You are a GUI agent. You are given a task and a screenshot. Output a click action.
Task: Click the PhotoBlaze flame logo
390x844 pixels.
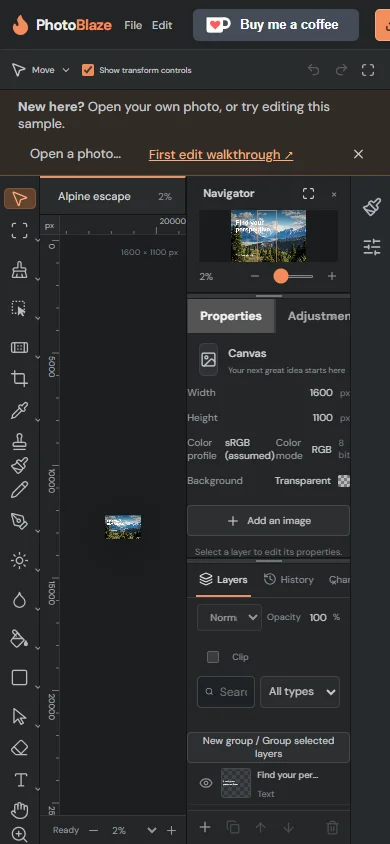coord(20,25)
